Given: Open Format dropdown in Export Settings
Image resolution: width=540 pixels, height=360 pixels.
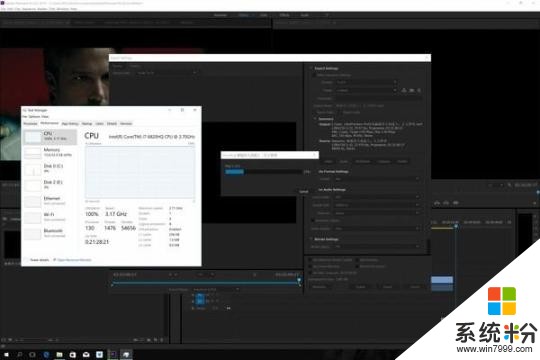Looking at the screenshot, I should point(366,82).
